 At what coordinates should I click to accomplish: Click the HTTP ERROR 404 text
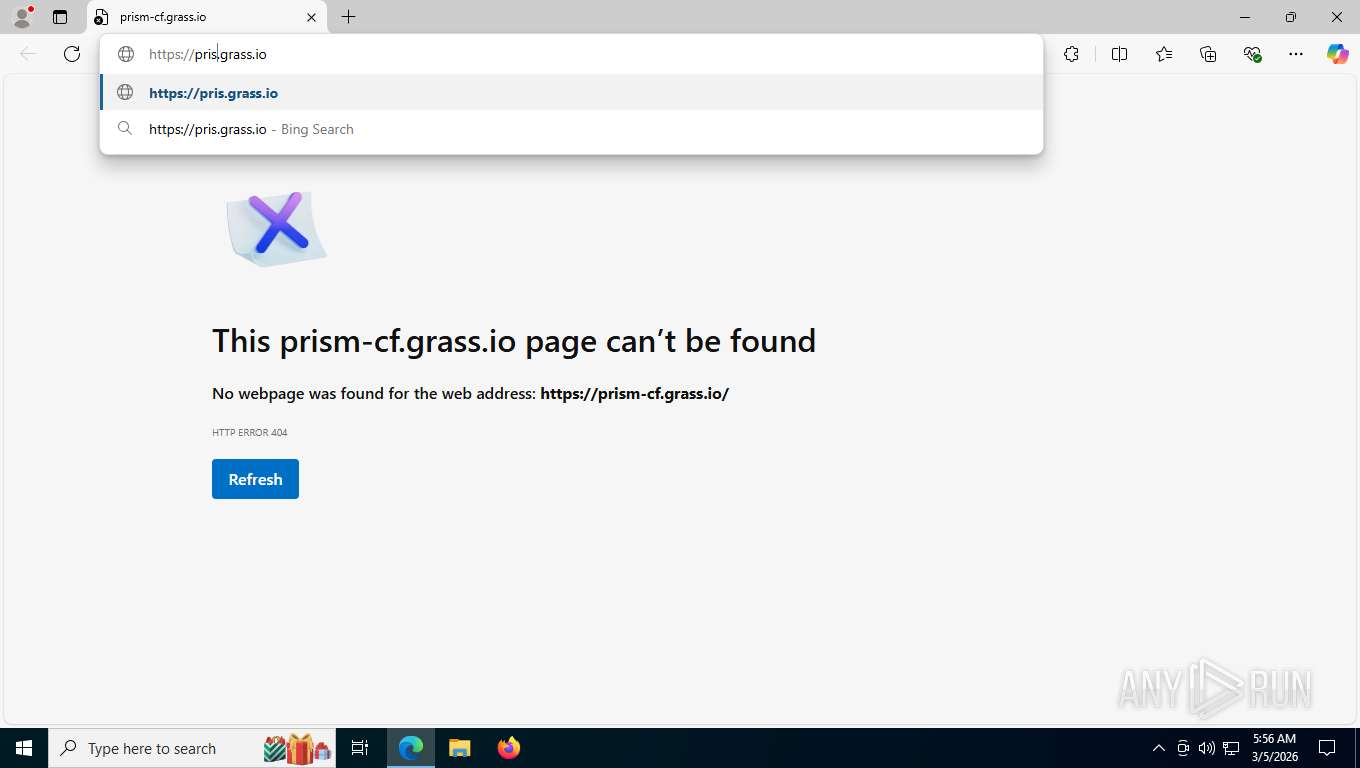[250, 433]
